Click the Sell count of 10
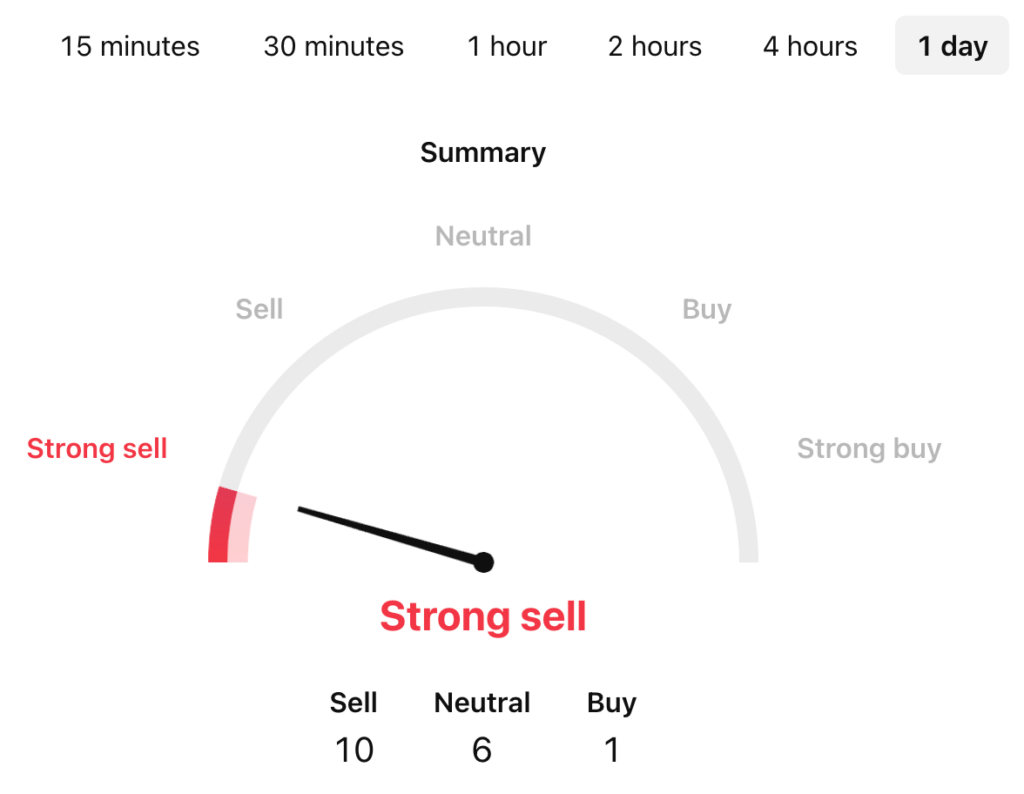 tap(354, 749)
